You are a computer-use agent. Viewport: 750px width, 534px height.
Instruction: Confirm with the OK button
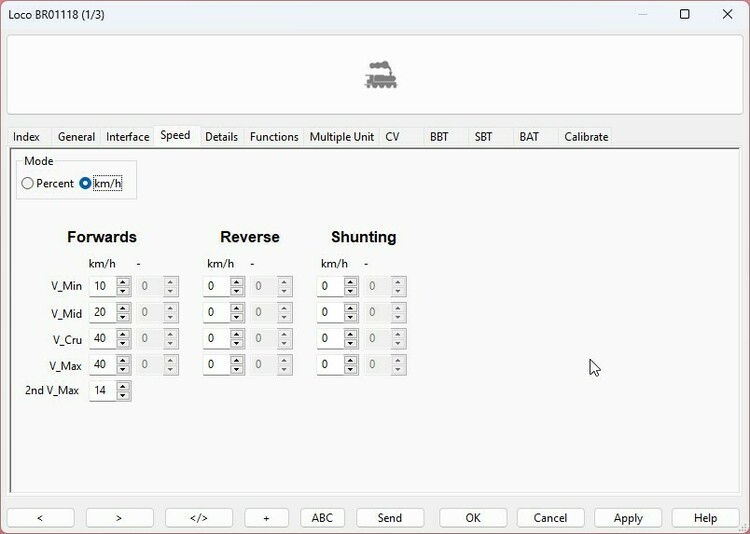pyautogui.click(x=473, y=518)
